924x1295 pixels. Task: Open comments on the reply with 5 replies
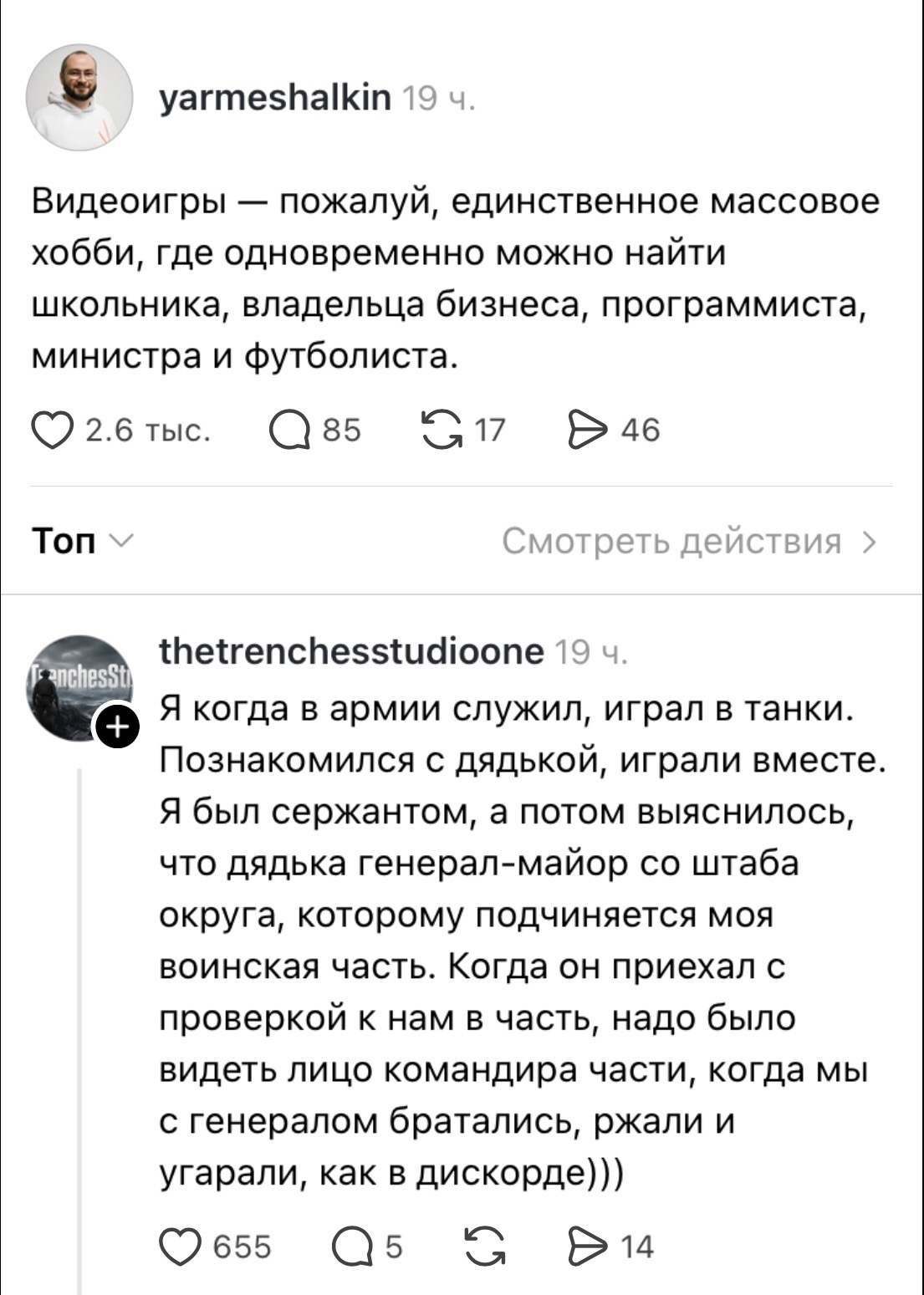pos(351,1247)
